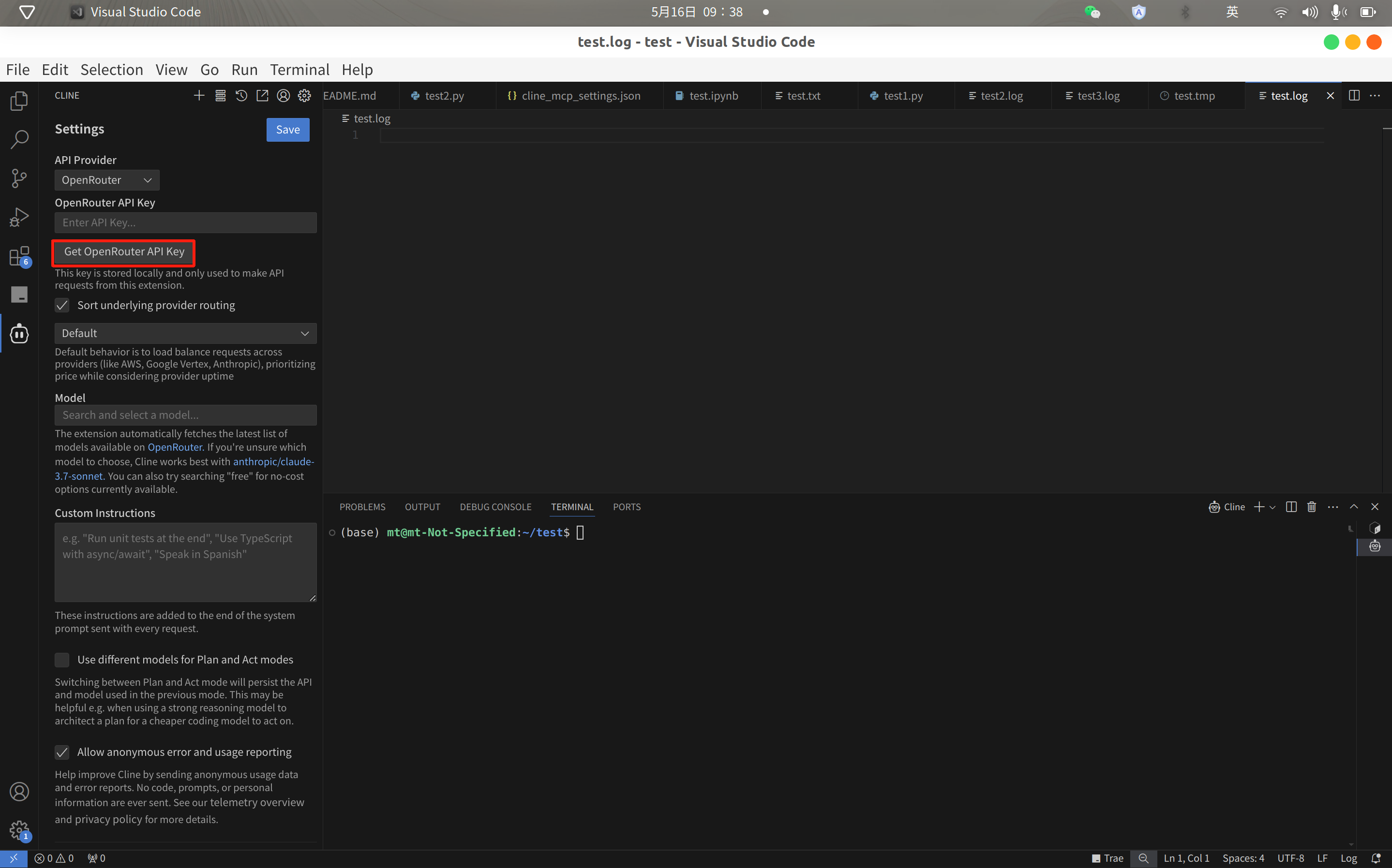This screenshot has width=1392, height=868.
Task: Start new Cline task plus icon
Action: pos(199,95)
